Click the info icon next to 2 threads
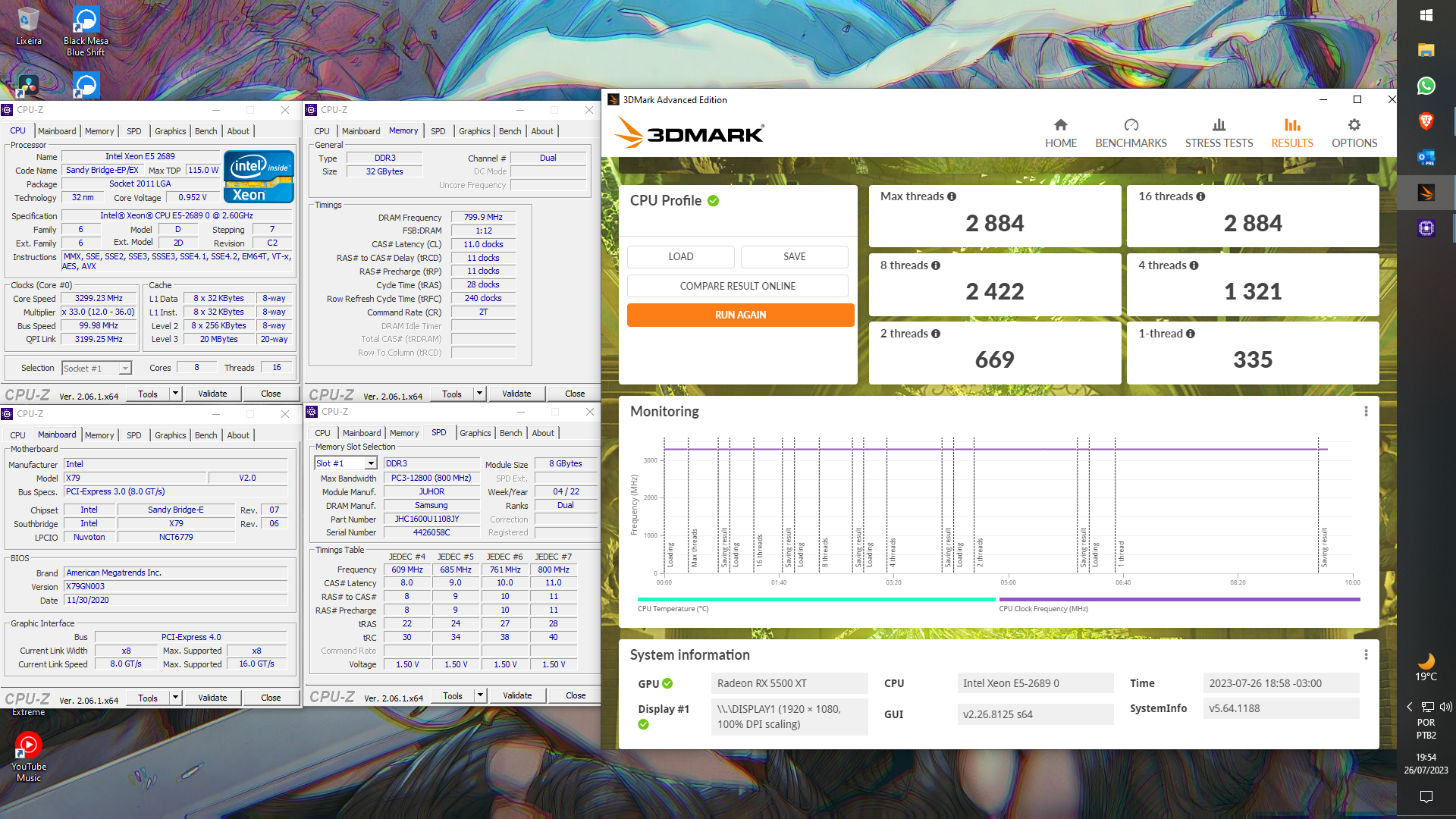This screenshot has width=1456, height=819. (936, 334)
